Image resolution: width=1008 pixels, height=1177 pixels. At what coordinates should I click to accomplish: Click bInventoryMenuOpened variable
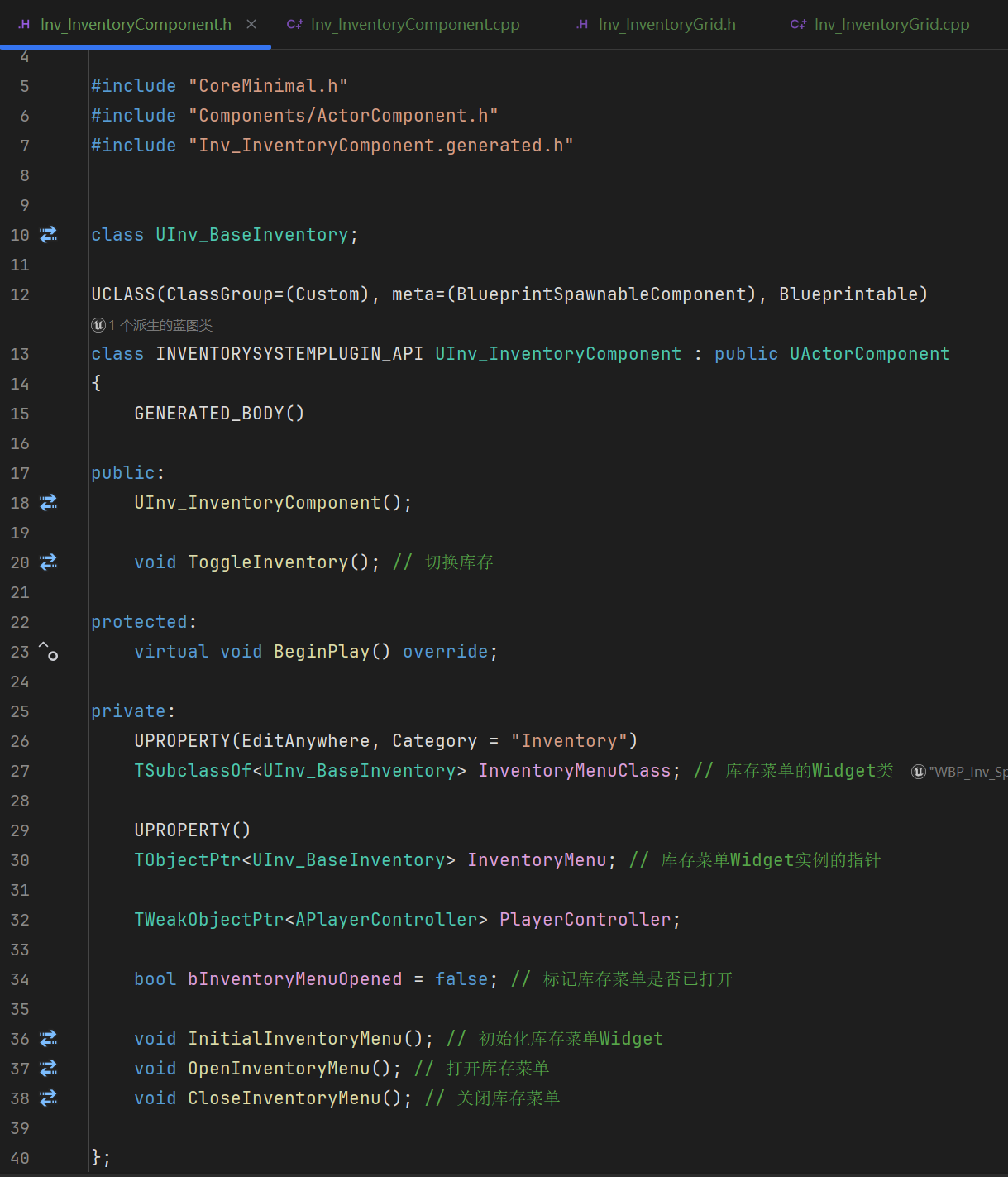294,979
